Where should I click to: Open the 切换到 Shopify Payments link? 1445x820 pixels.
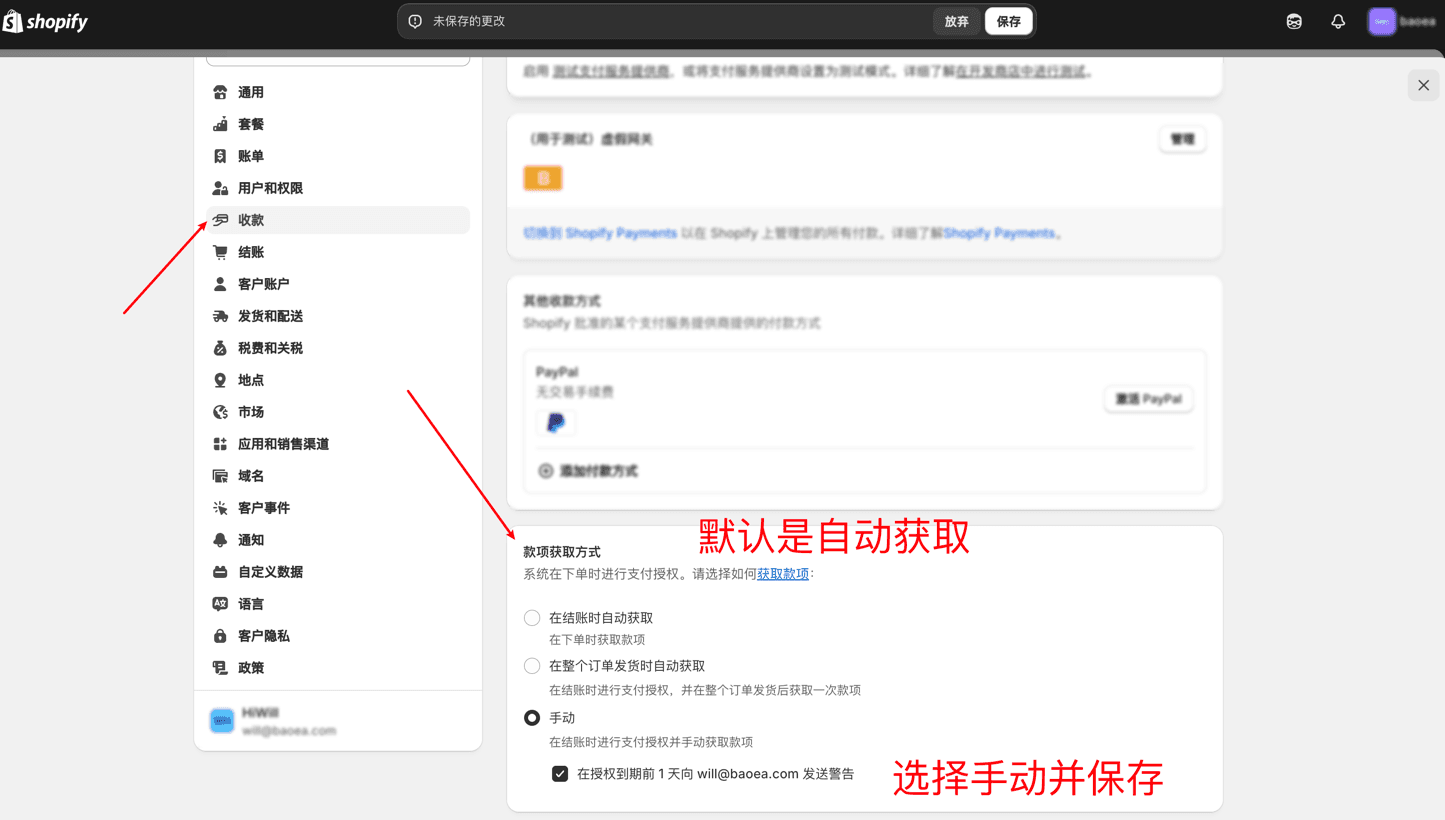click(600, 233)
